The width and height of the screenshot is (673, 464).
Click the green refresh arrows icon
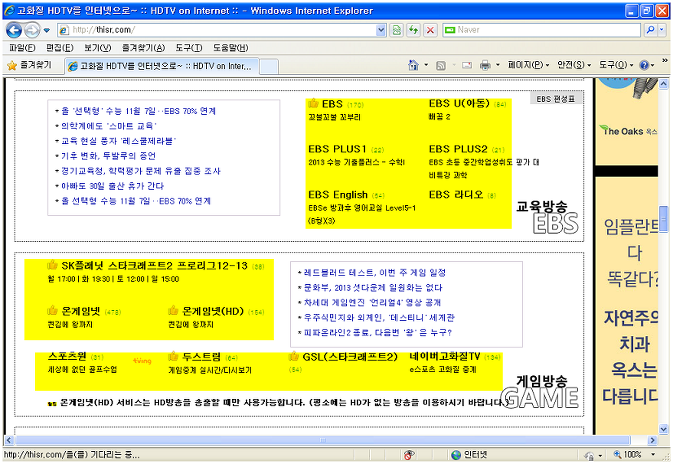[x=414, y=30]
